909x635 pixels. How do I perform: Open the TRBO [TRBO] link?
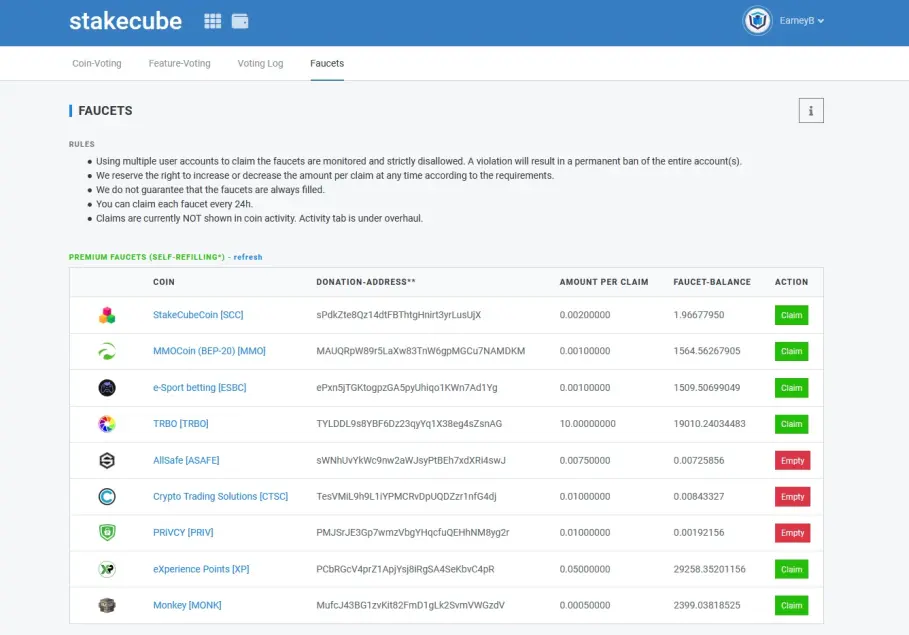click(x=181, y=424)
